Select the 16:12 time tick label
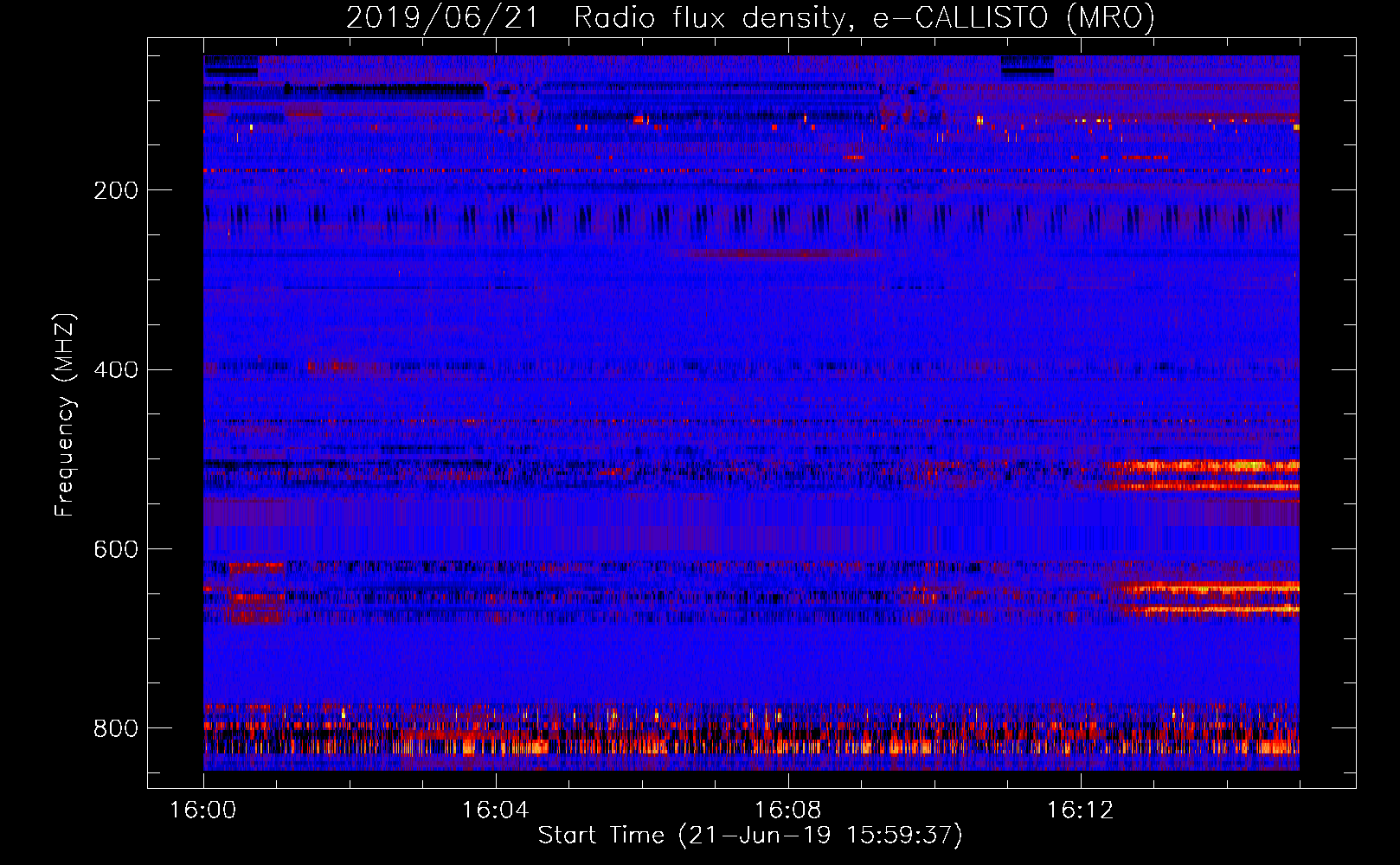 tap(1080, 811)
